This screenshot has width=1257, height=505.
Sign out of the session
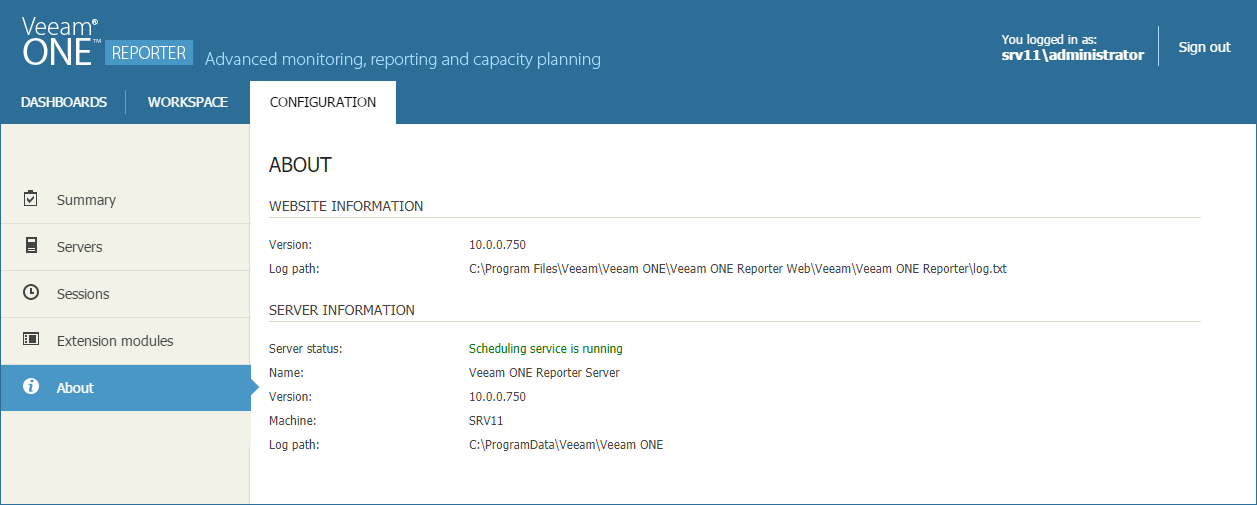coord(1204,47)
